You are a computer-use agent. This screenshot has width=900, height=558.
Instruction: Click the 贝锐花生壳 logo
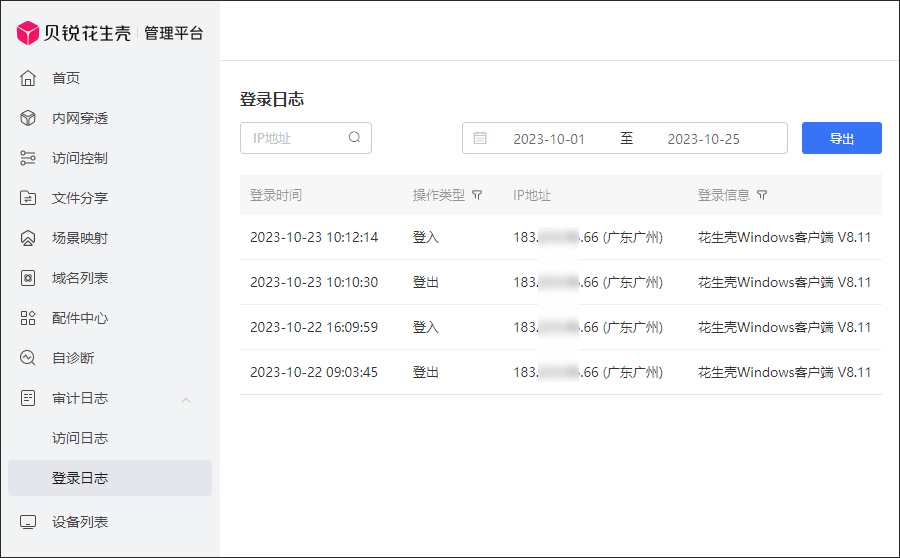click(x=74, y=33)
